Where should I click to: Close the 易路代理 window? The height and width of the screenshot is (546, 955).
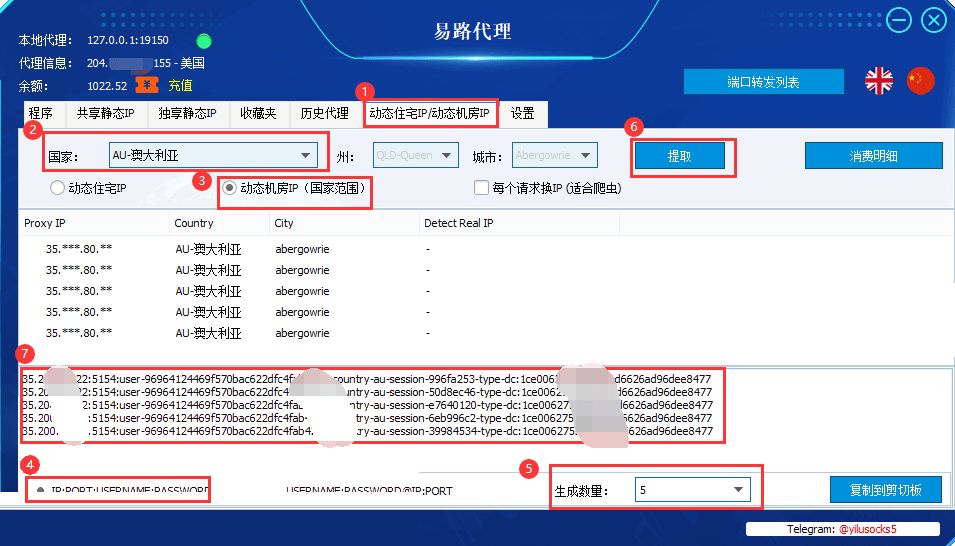[934, 21]
